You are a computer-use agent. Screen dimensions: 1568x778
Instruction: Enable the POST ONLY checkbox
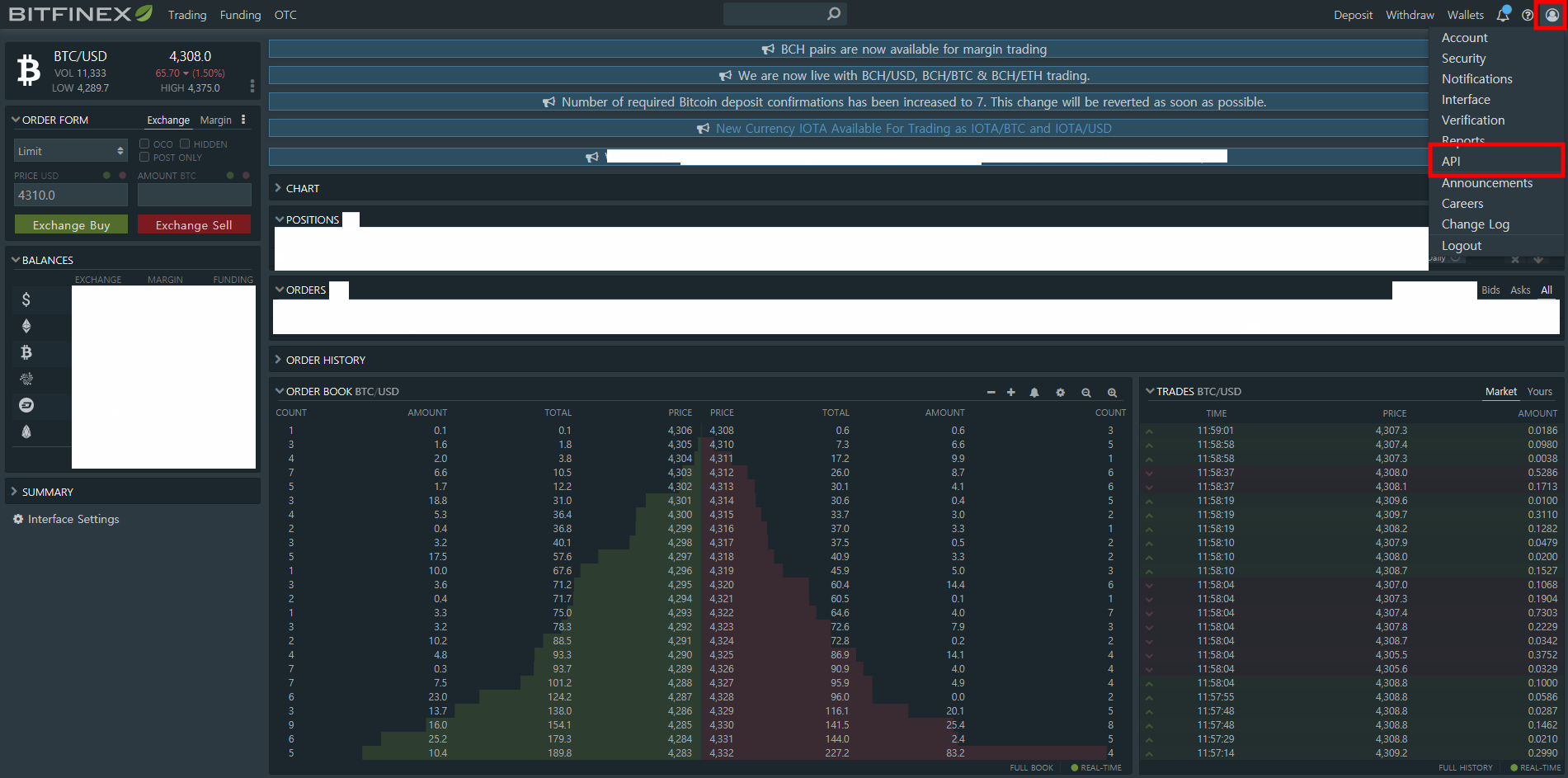tap(144, 157)
